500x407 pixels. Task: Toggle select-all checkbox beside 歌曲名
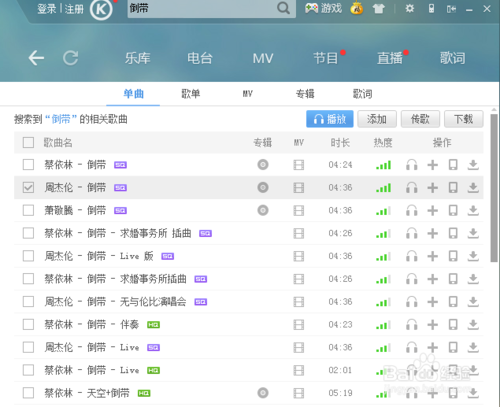(28, 143)
